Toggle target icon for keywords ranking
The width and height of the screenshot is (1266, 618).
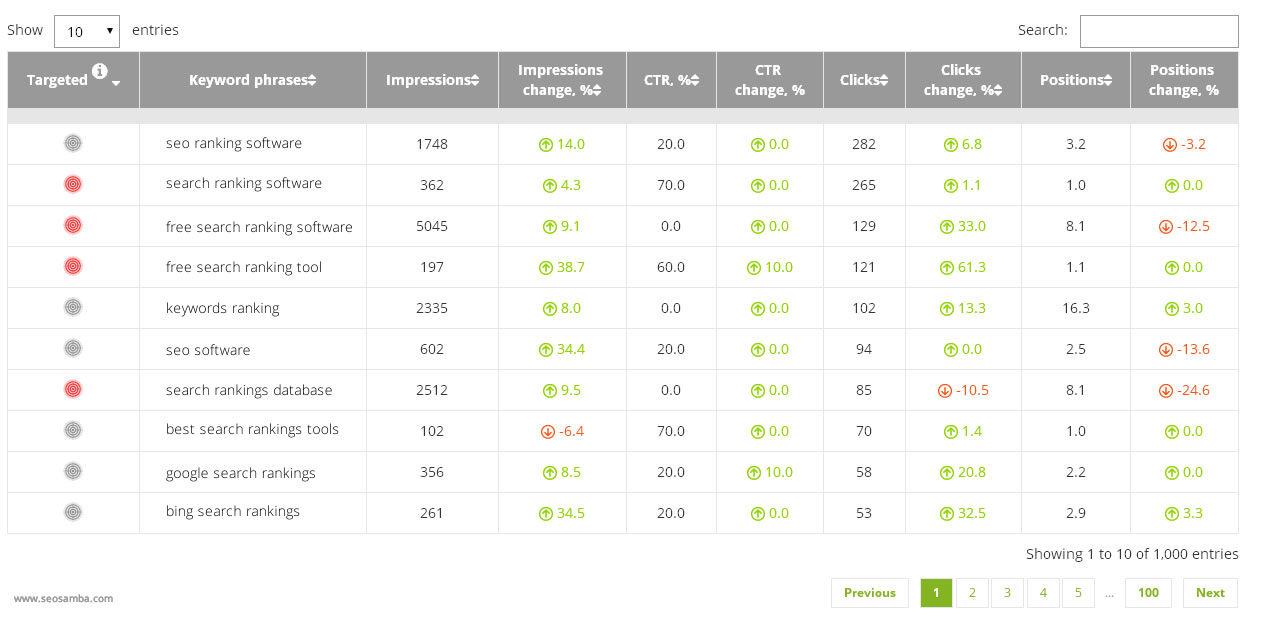(72, 307)
